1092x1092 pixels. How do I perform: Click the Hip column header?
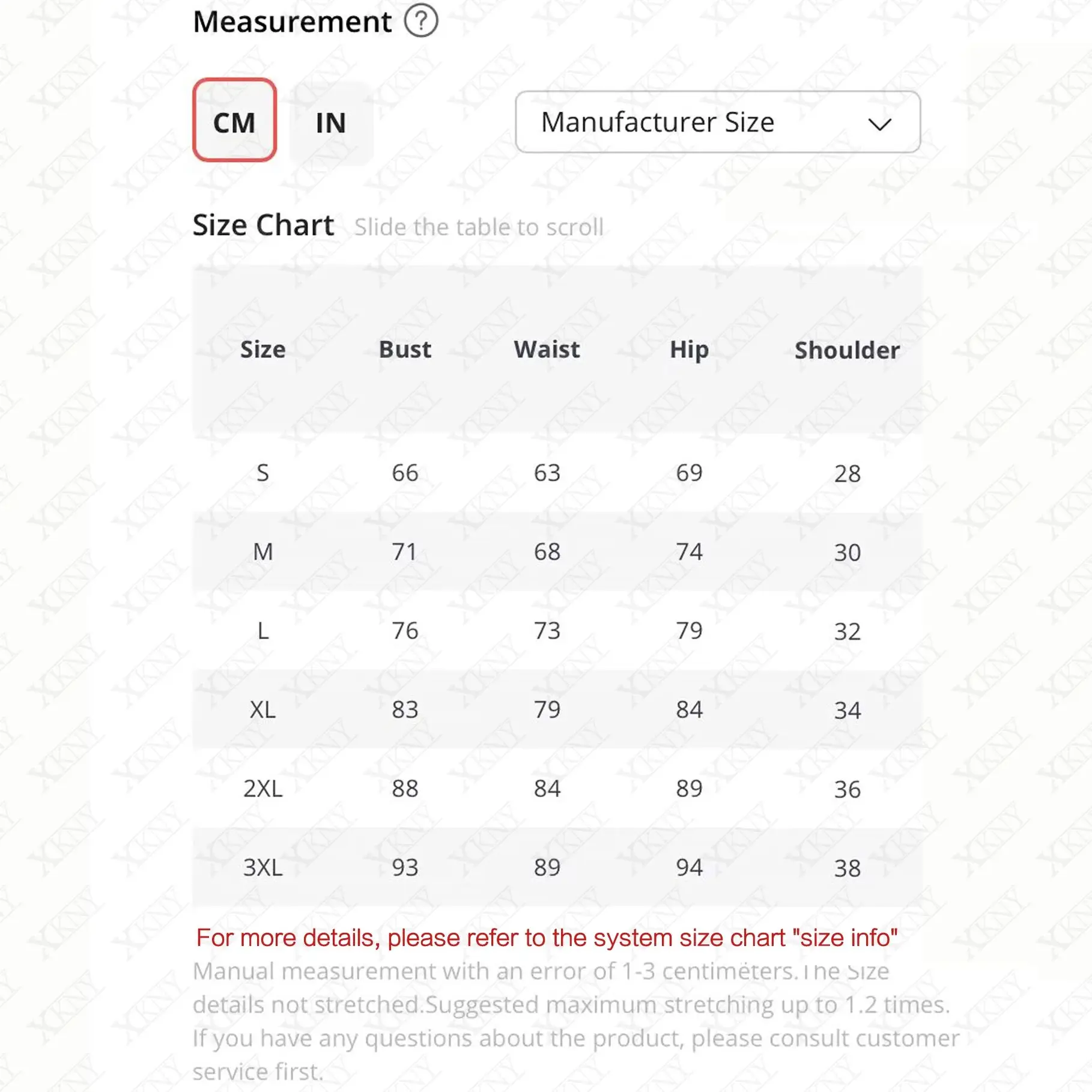click(689, 350)
